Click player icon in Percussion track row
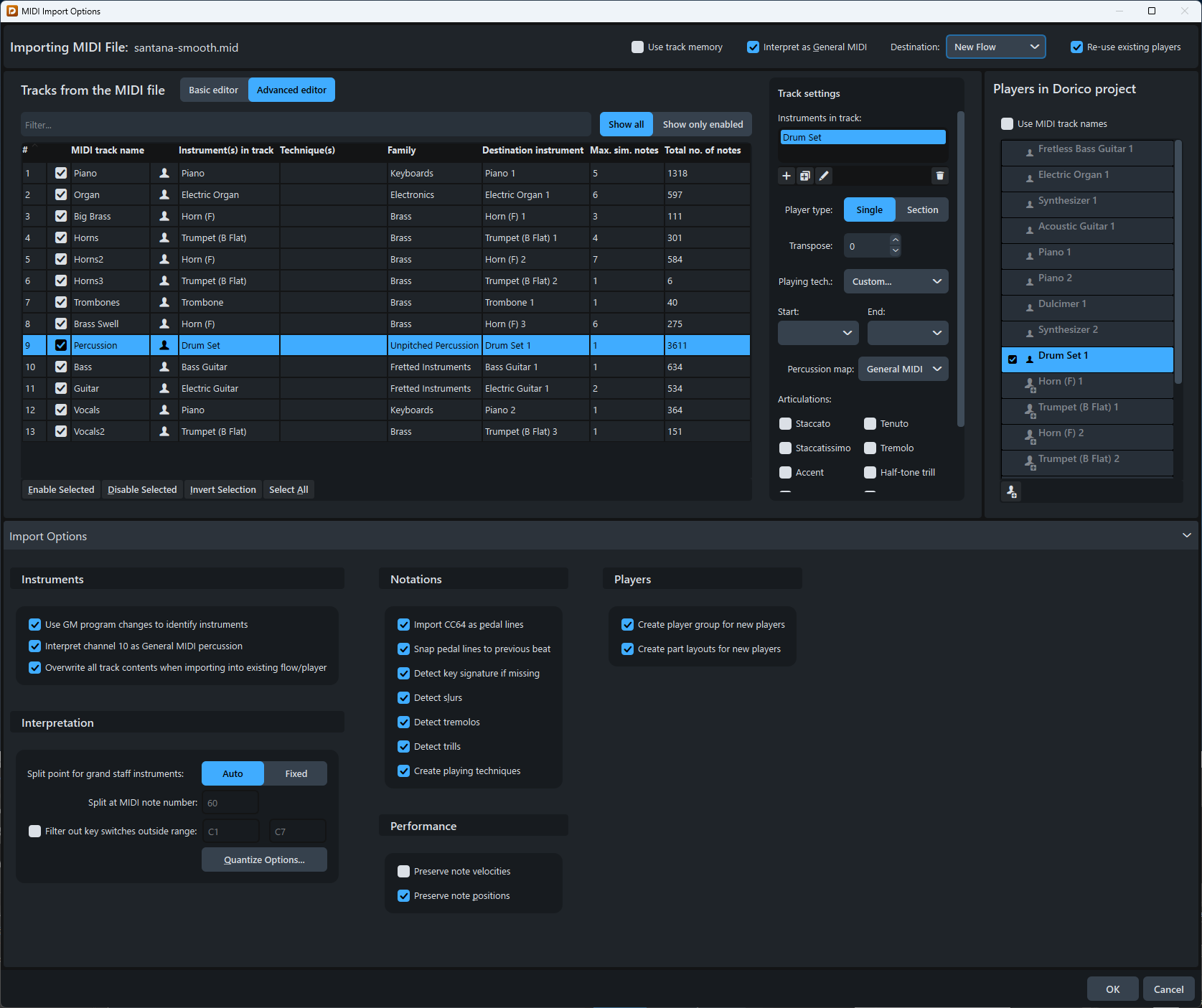 point(164,345)
